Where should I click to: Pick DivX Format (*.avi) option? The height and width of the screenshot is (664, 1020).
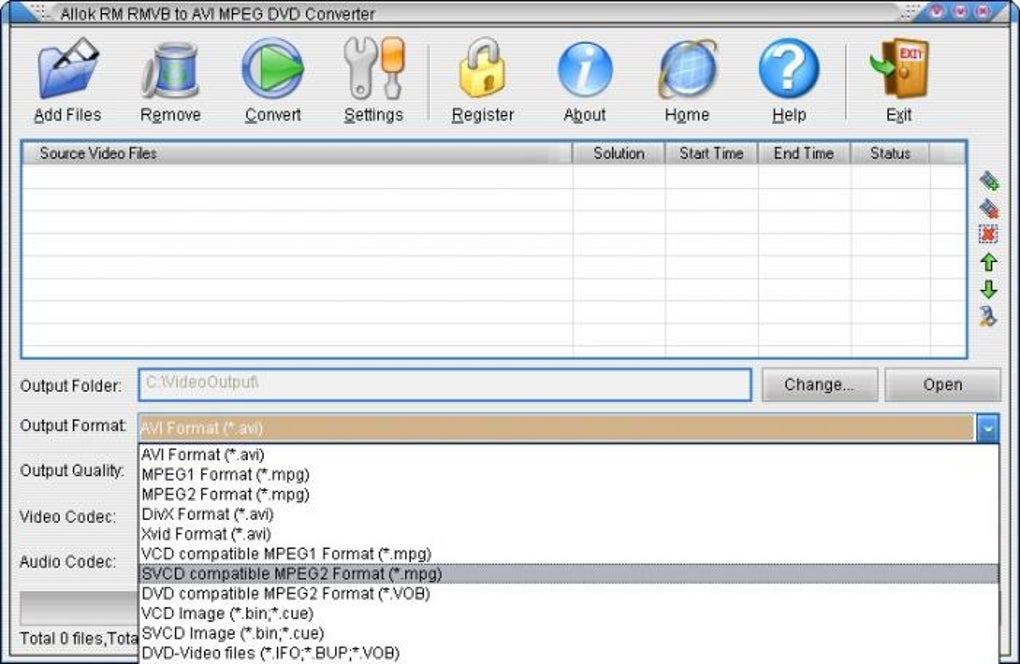click(569, 514)
